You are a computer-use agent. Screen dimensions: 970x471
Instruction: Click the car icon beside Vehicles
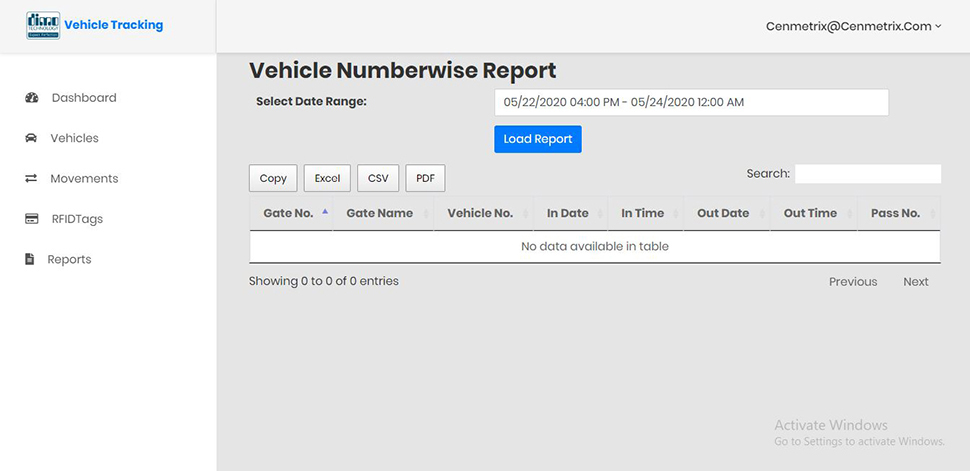30,138
